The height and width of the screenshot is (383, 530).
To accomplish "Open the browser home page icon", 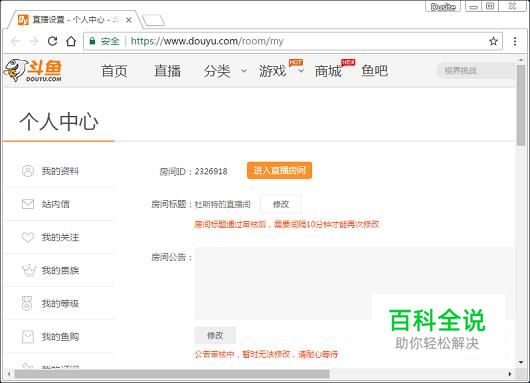I will pos(71,41).
